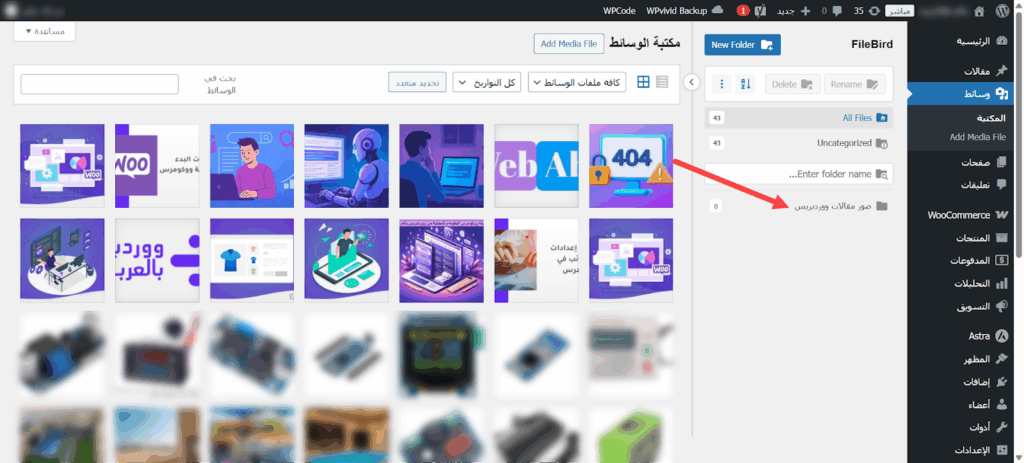Screen dimensions: 1024x463
Task: Open FileBird three-dots more options
Action: (722, 84)
